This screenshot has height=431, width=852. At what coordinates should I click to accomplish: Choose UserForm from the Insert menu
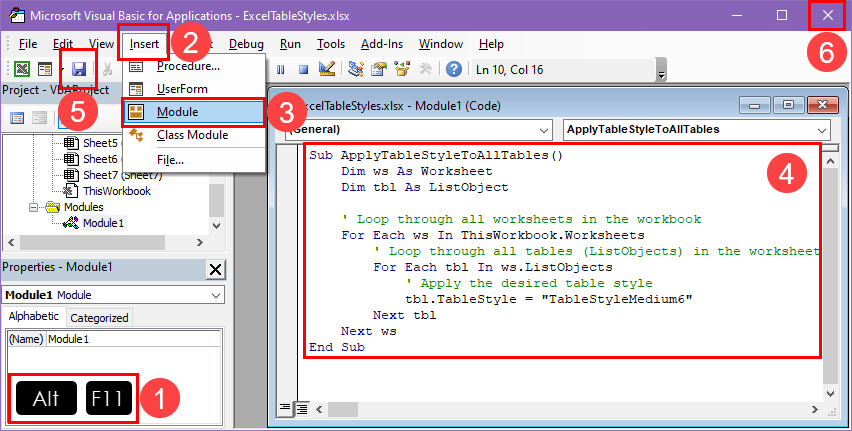195,89
